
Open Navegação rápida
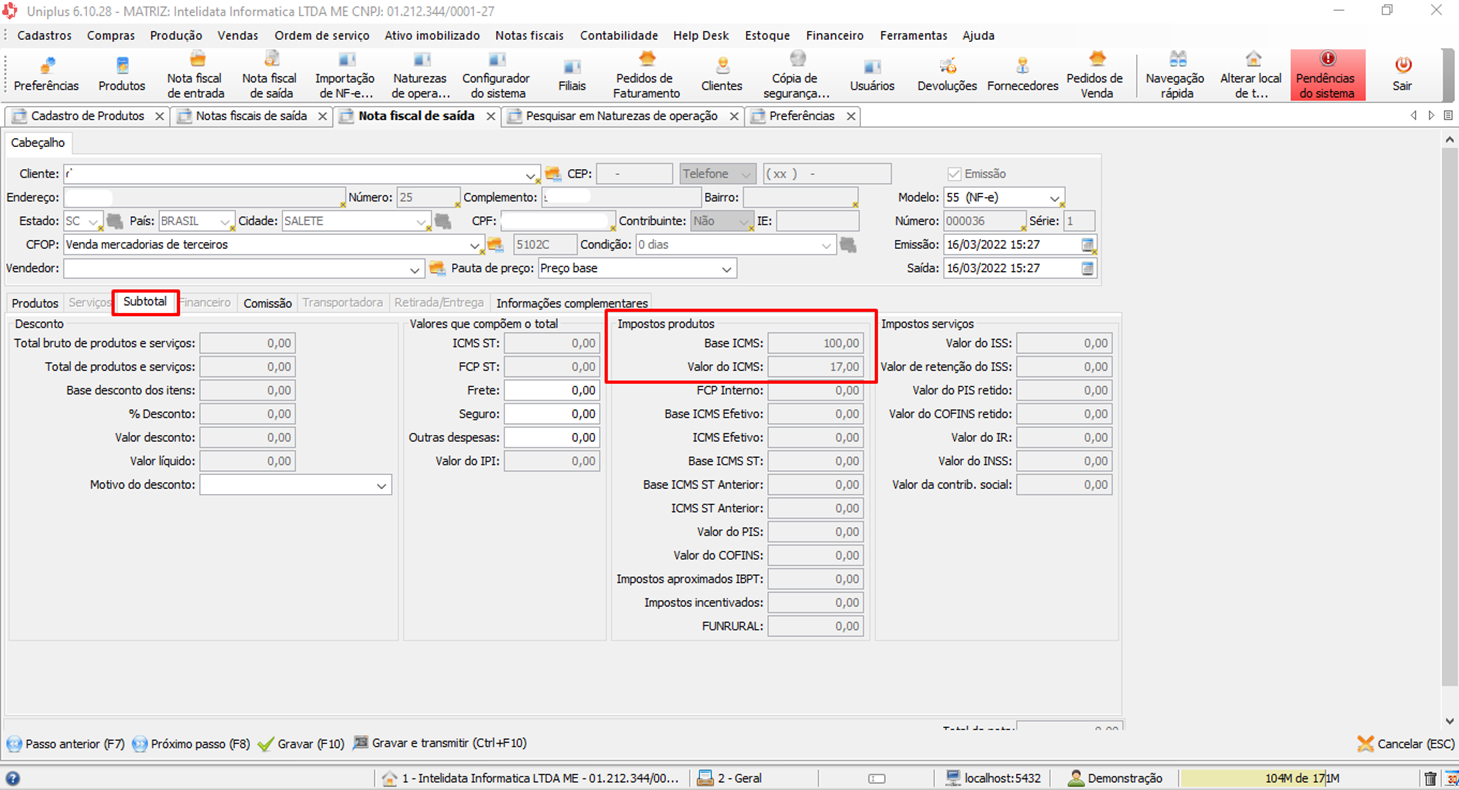point(1175,75)
